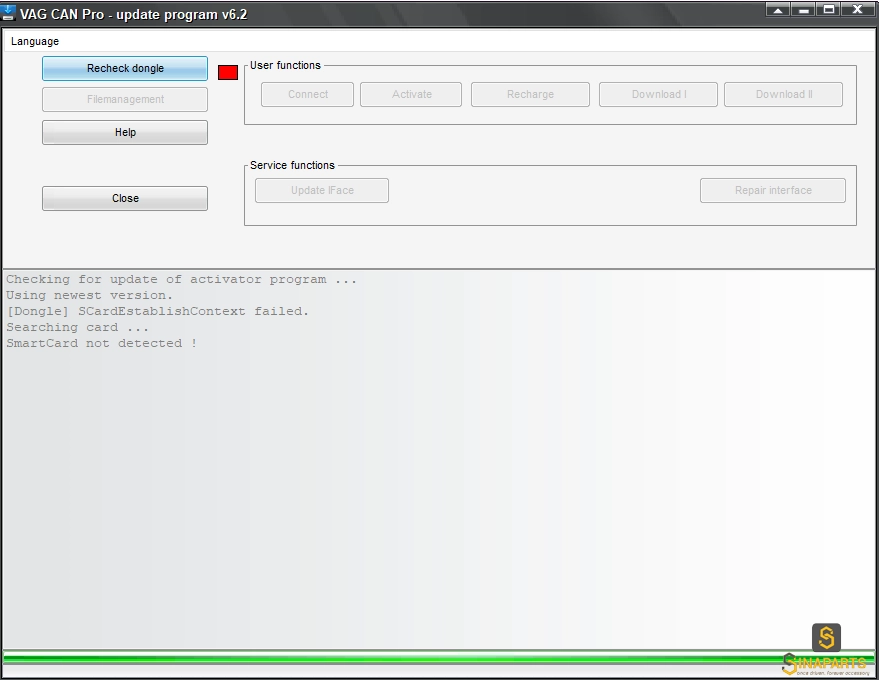The width and height of the screenshot is (879, 680).
Task: Maximize the VAG CAN Pro window
Action: [829, 10]
